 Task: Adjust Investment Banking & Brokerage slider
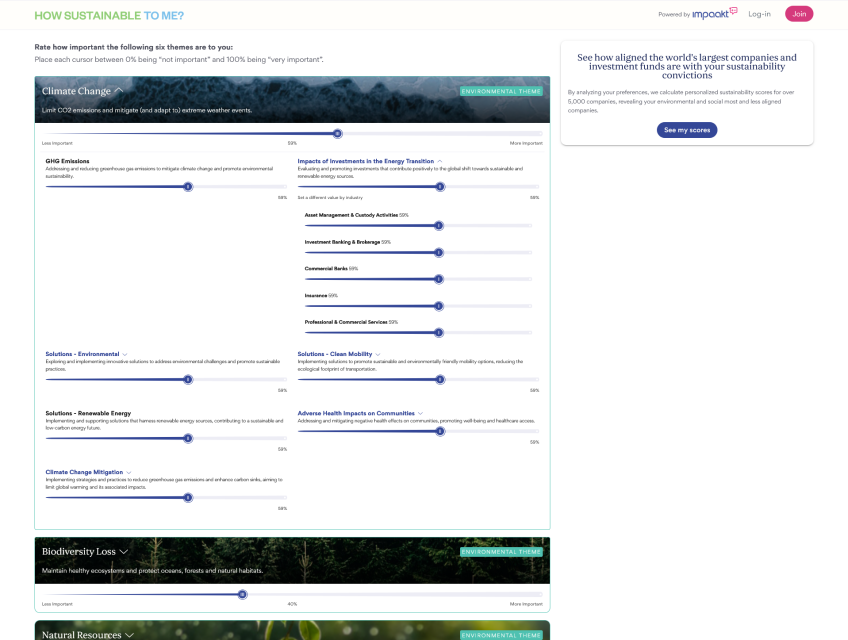[x=439, y=253]
